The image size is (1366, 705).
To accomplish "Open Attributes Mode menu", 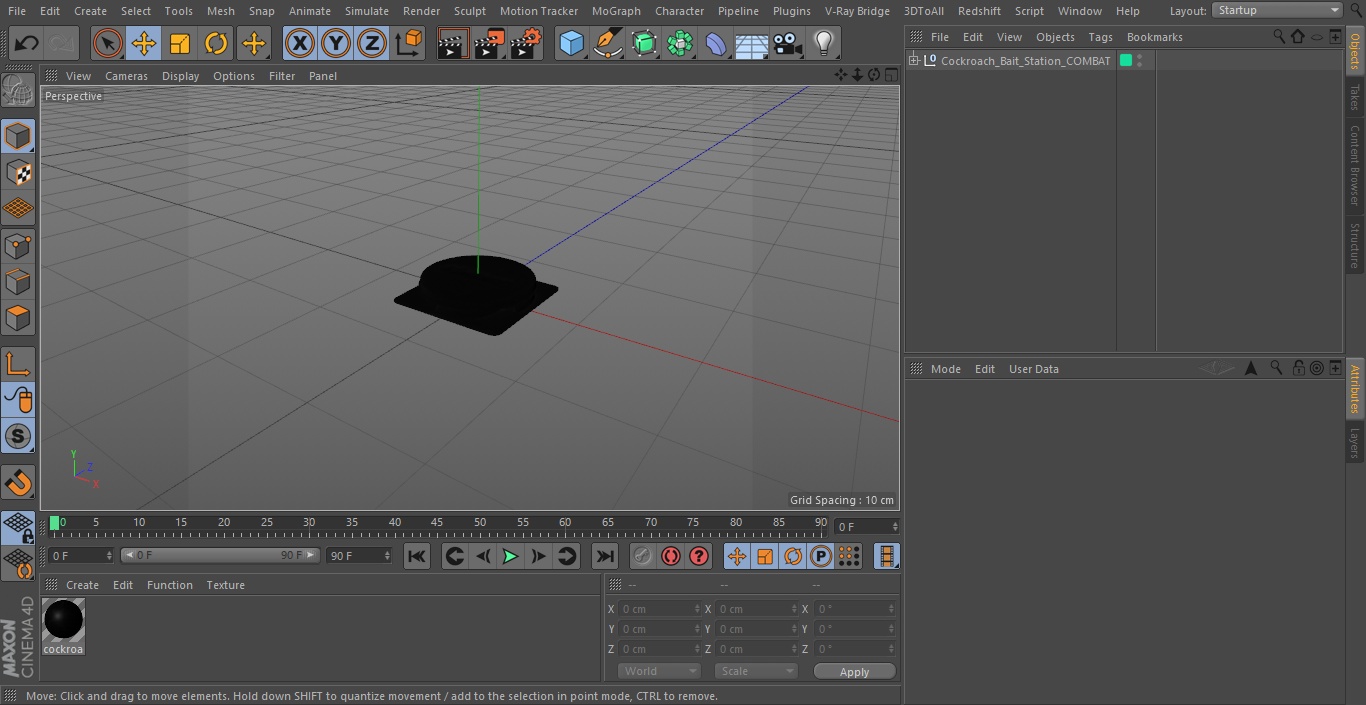I will 945,369.
